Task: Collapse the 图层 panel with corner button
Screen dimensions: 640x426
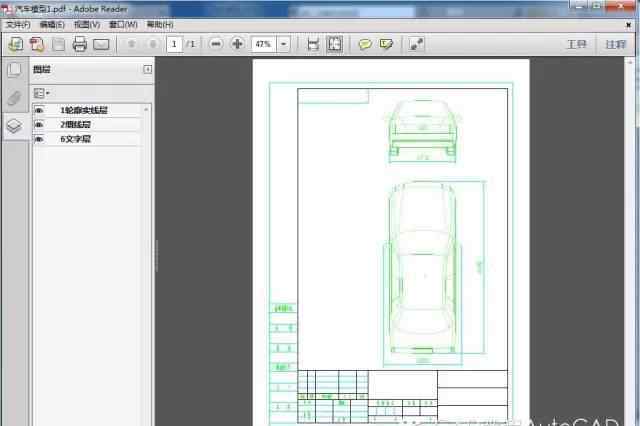Action: click(148, 69)
